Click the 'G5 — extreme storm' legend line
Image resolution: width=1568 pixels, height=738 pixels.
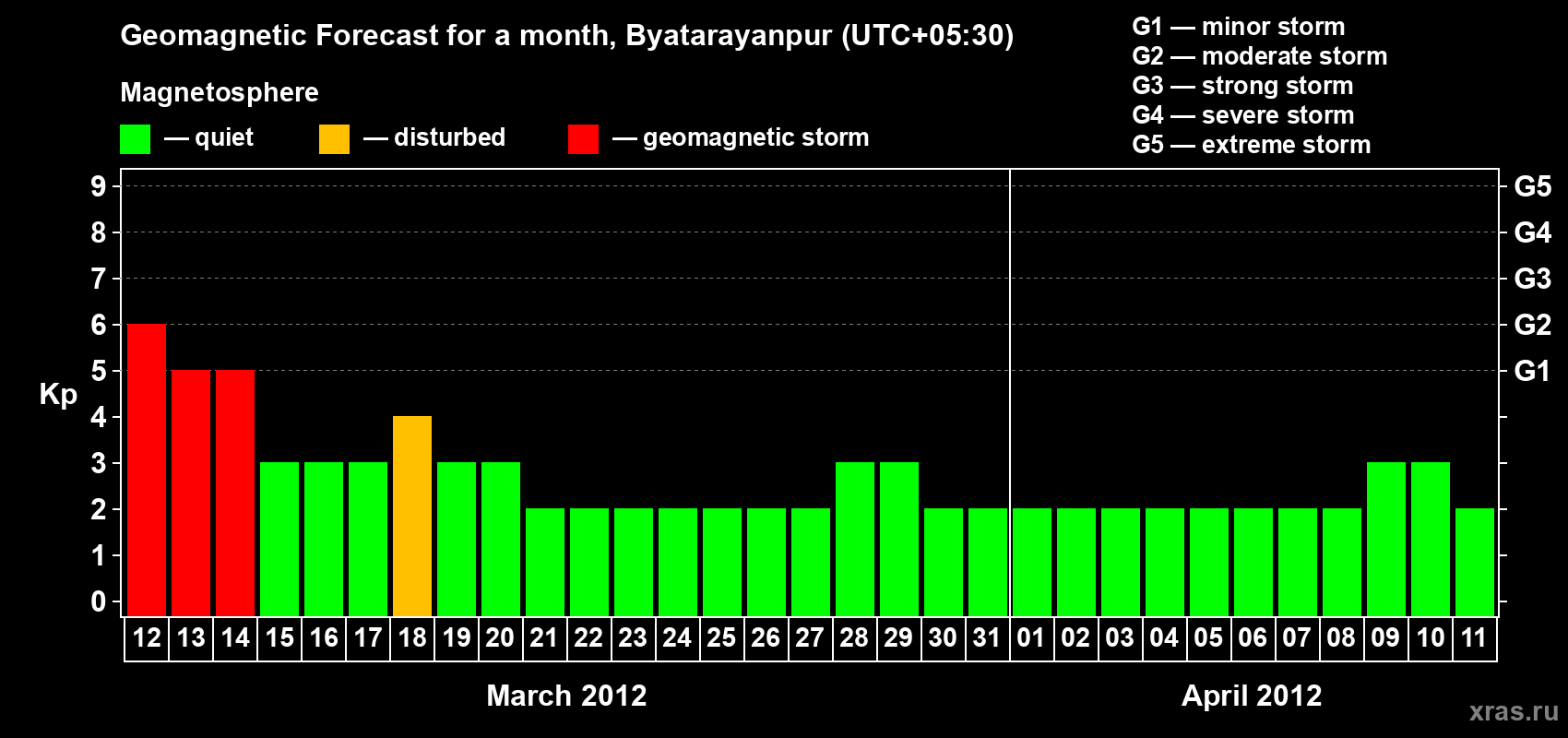point(1252,145)
